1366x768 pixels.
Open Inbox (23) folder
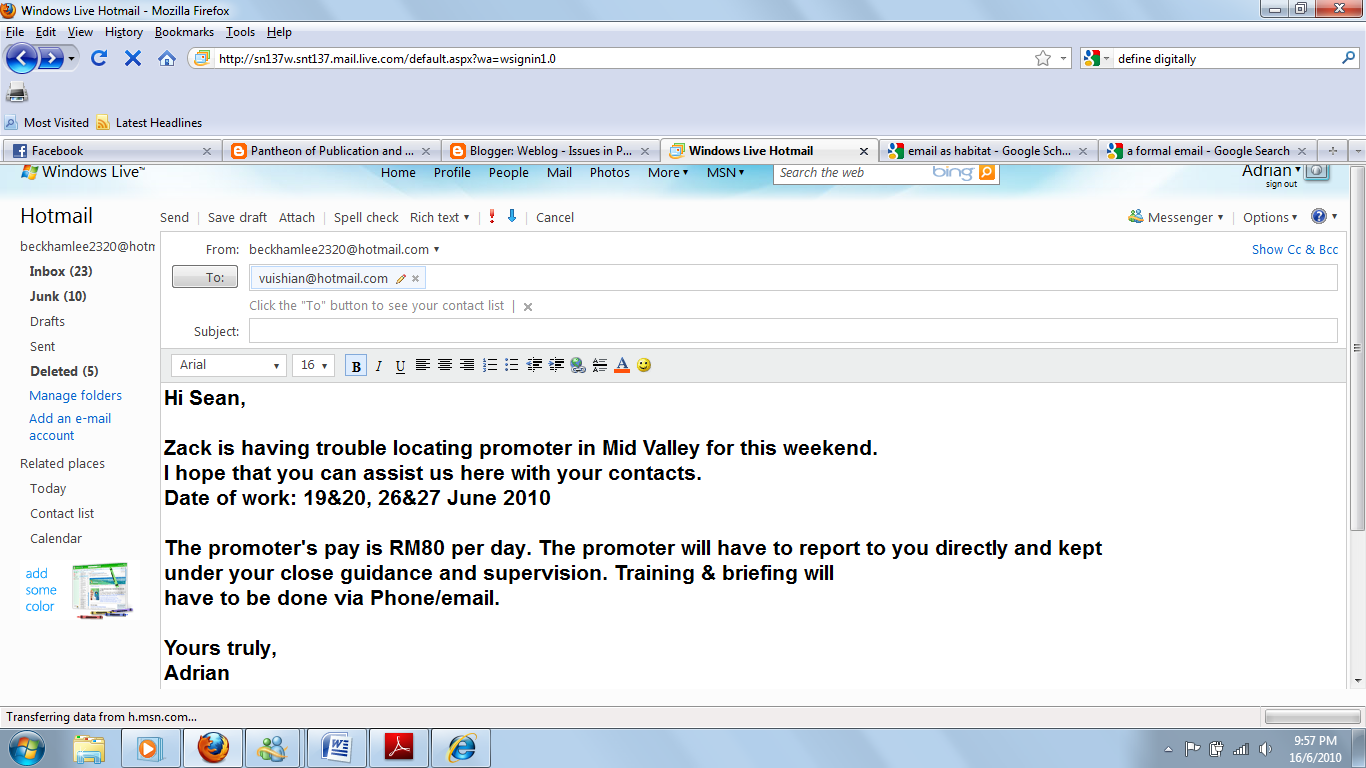(61, 271)
